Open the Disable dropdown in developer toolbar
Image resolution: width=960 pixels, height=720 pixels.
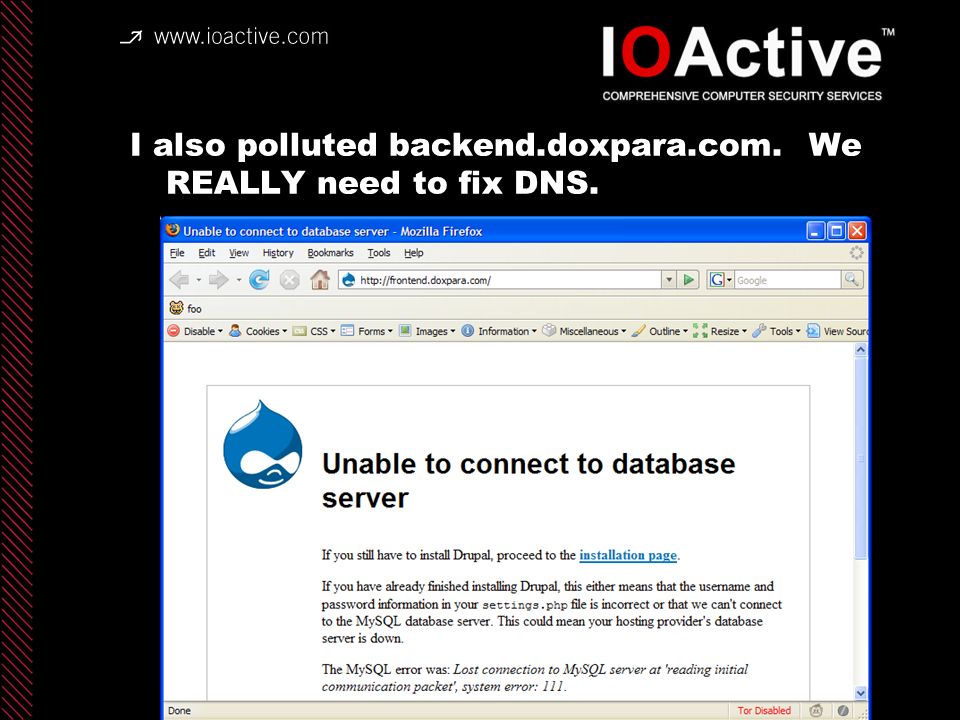point(195,331)
